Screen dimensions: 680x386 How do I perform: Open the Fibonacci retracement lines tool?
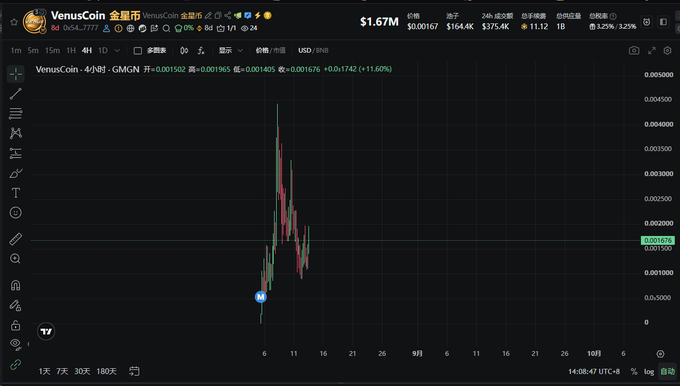click(x=16, y=114)
